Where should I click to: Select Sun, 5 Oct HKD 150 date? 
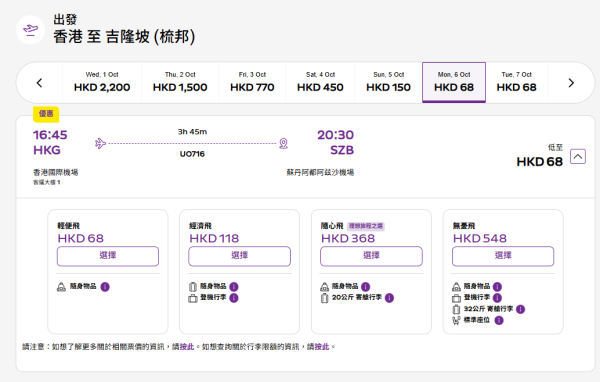(388, 83)
